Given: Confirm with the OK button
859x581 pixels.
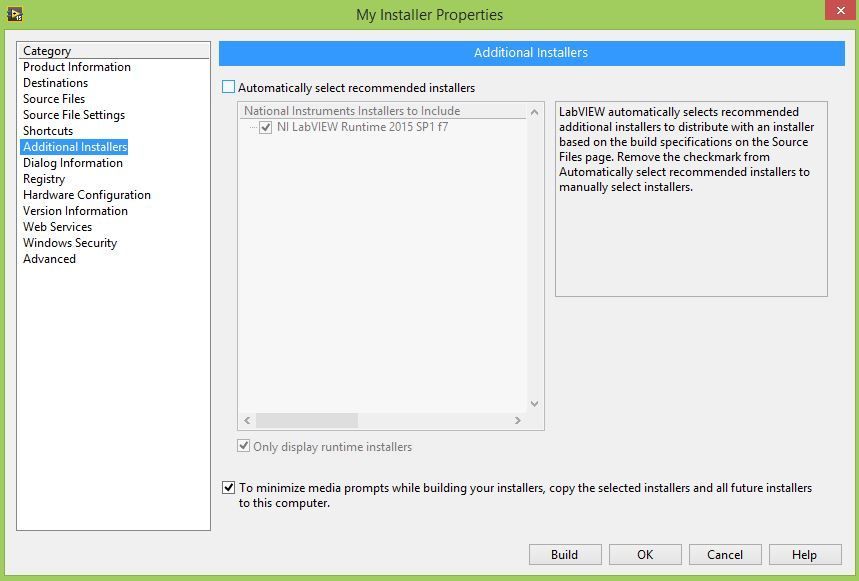Looking at the screenshot, I should [645, 555].
